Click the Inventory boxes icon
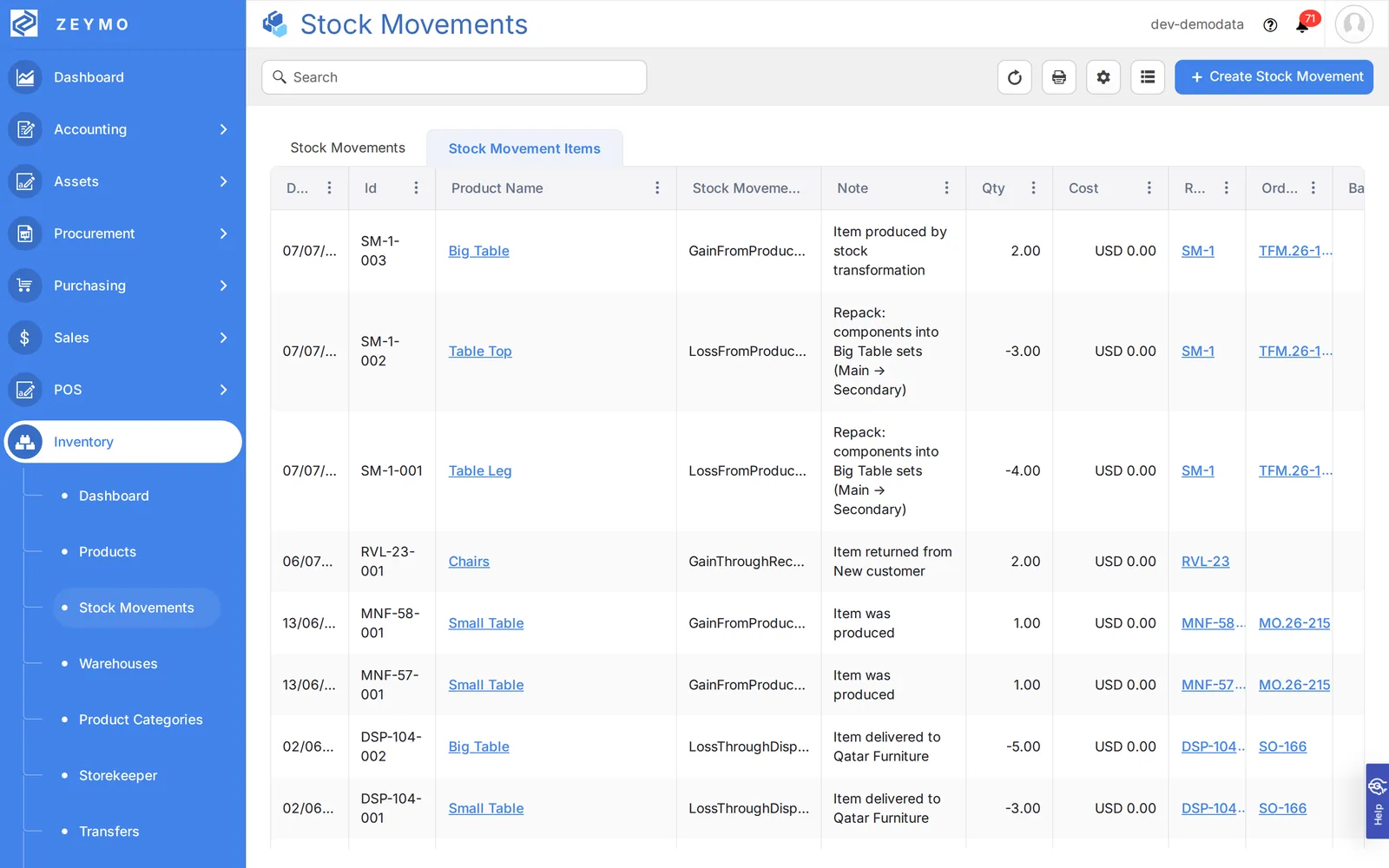Screen dimensions: 1389x868 pyautogui.click(x=25, y=442)
